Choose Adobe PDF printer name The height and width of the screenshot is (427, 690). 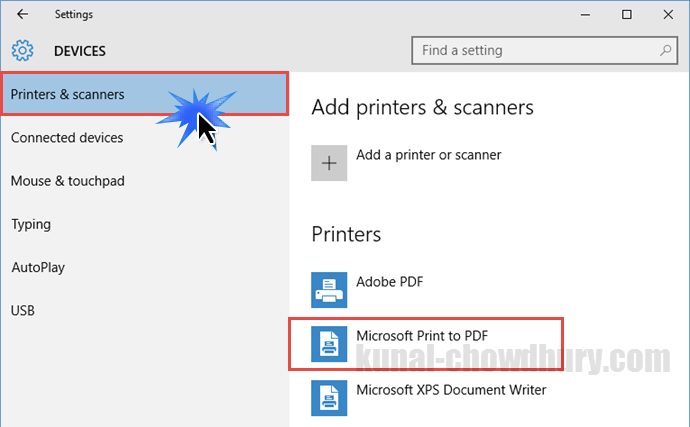click(x=389, y=282)
